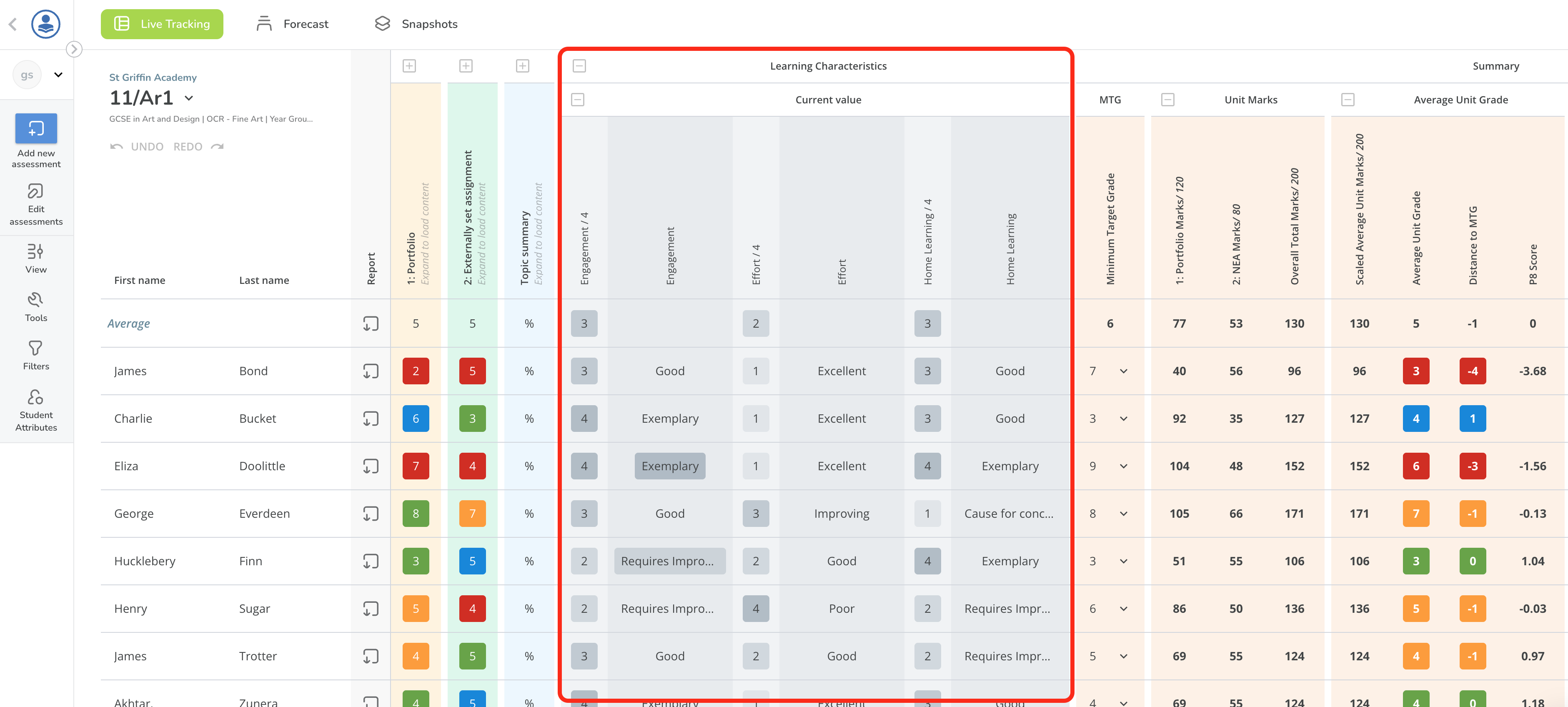Open the report icon for Henry Sugar

click(x=371, y=608)
